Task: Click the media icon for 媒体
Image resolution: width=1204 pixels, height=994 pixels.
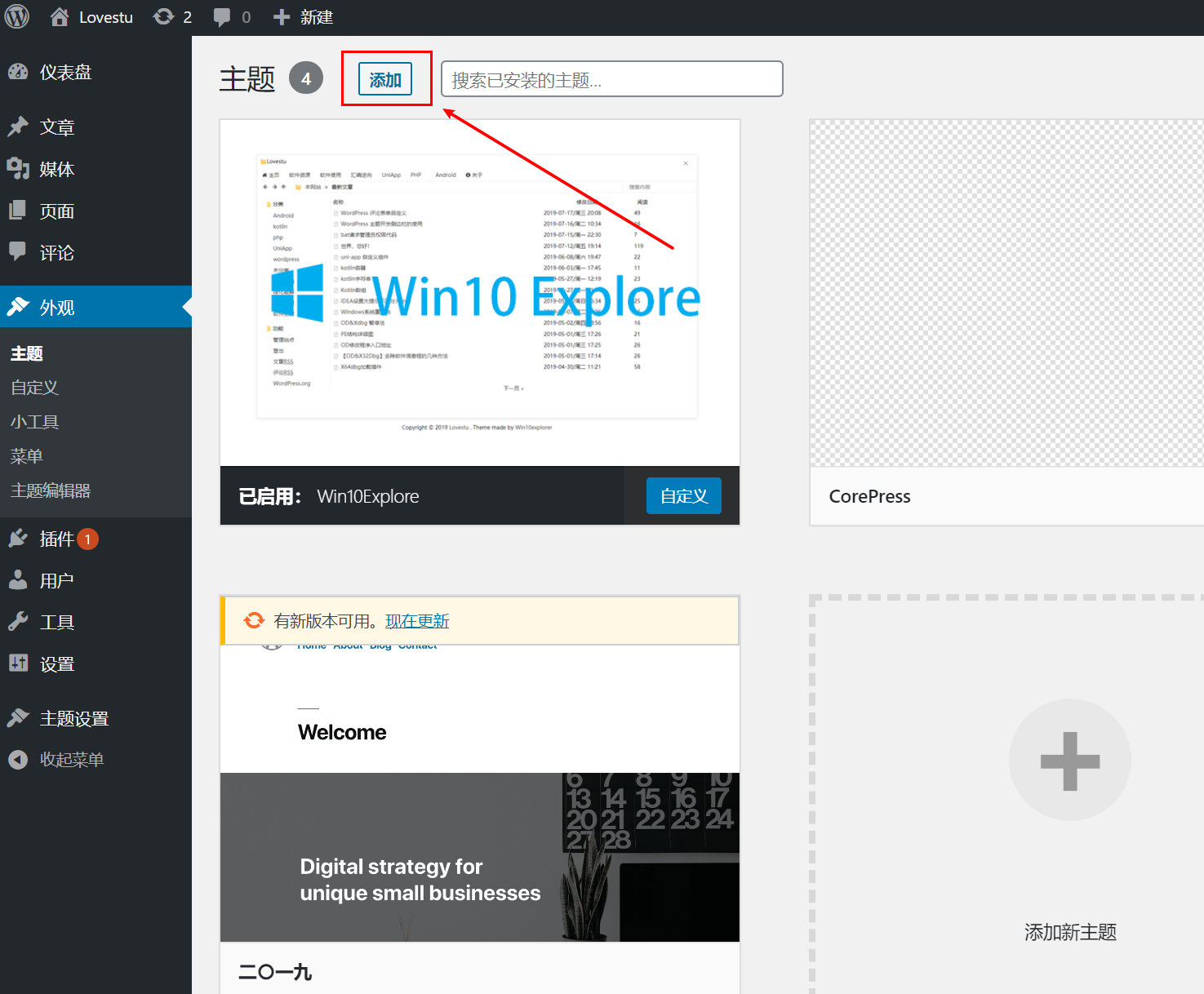Action: click(x=18, y=169)
